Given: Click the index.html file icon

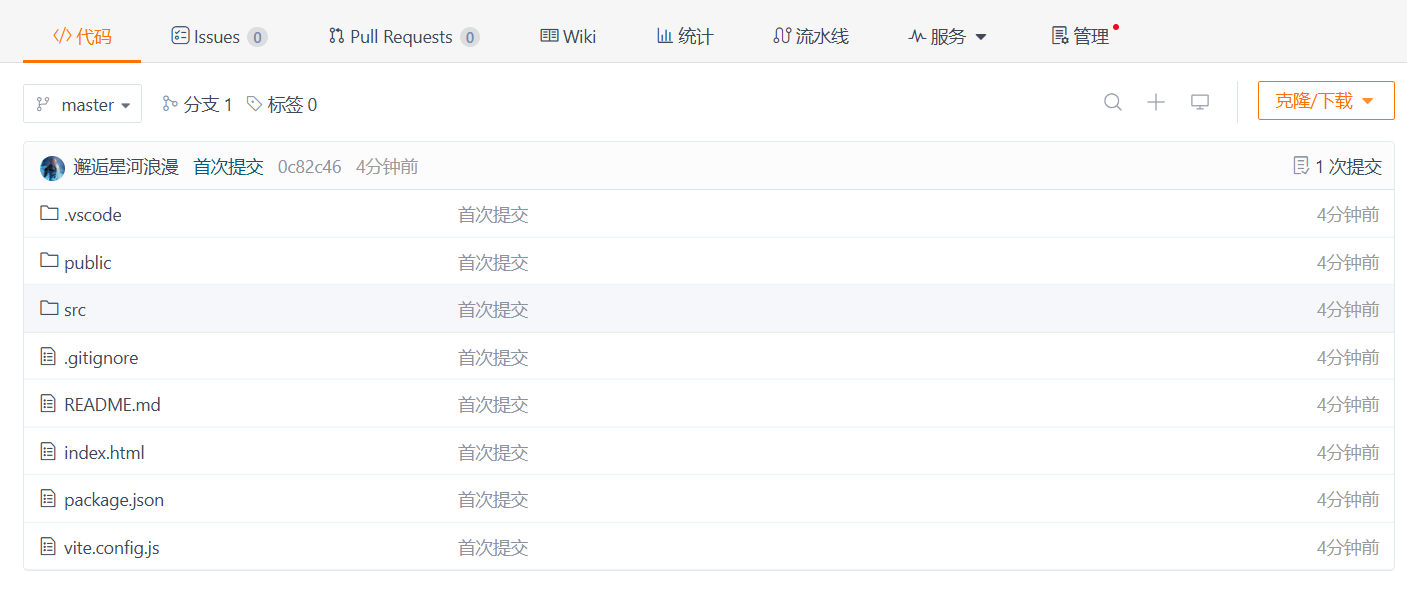Looking at the screenshot, I should pyautogui.click(x=48, y=451).
